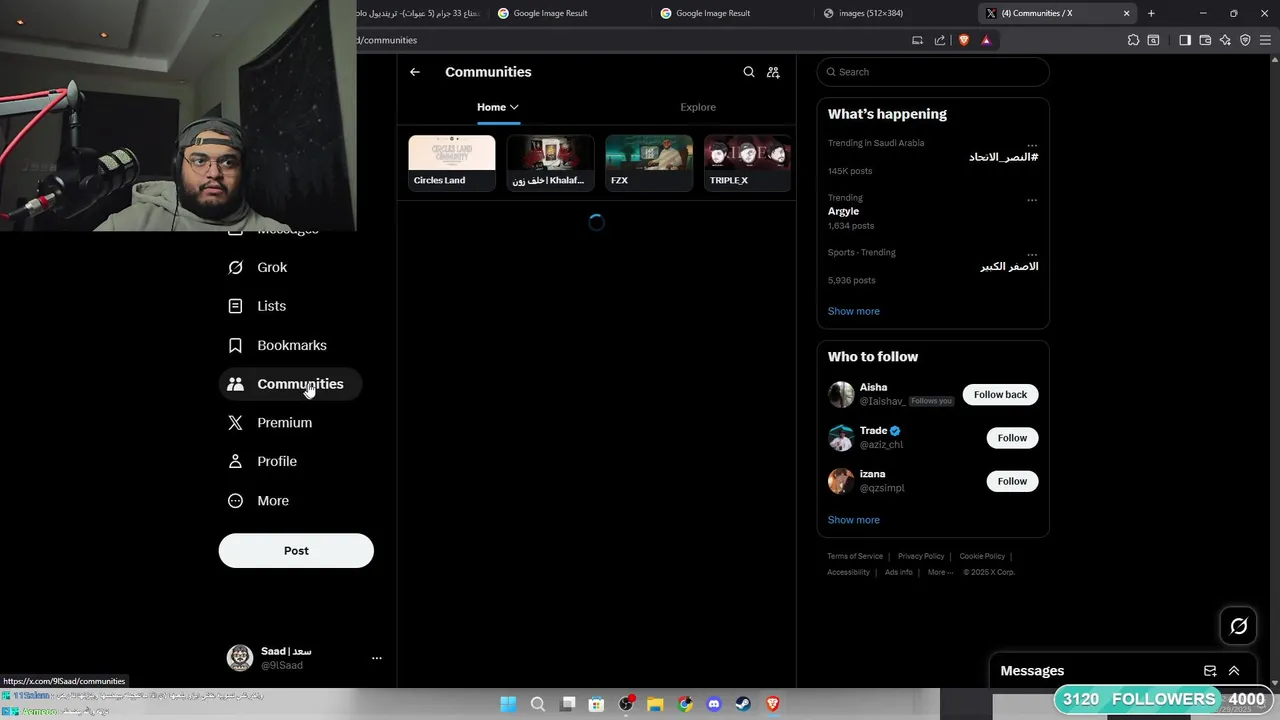Switch to the Explore tab
1280x720 pixels.
698,107
